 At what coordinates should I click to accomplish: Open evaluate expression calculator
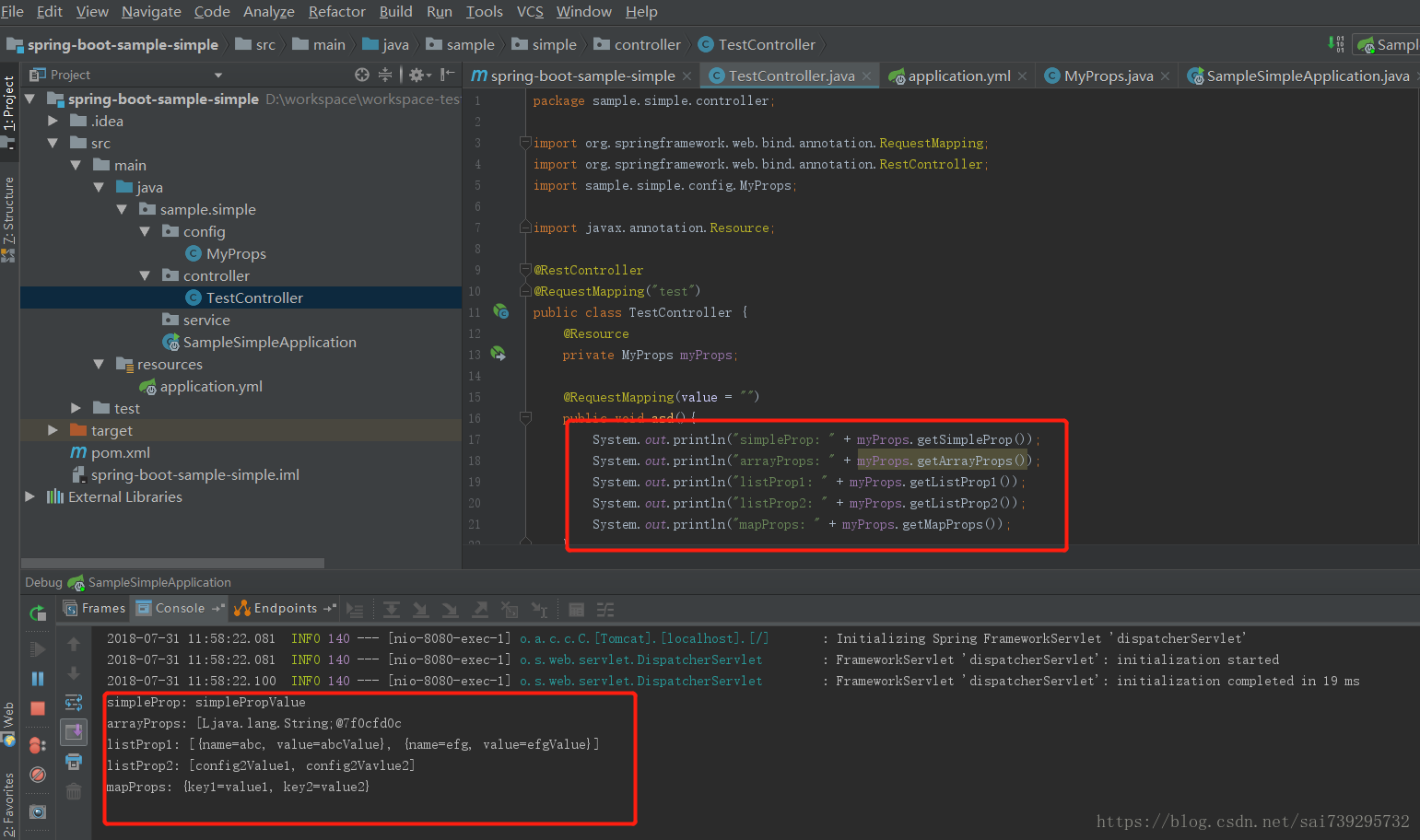(x=576, y=610)
